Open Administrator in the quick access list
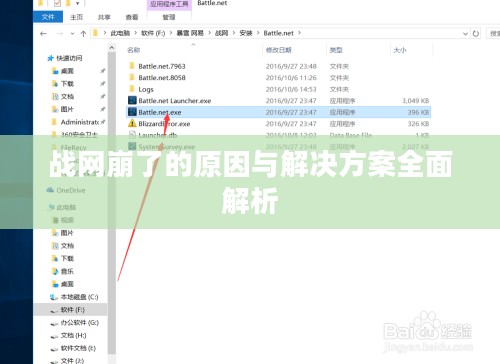Viewport: 500px width, 364px height. click(x=79, y=122)
